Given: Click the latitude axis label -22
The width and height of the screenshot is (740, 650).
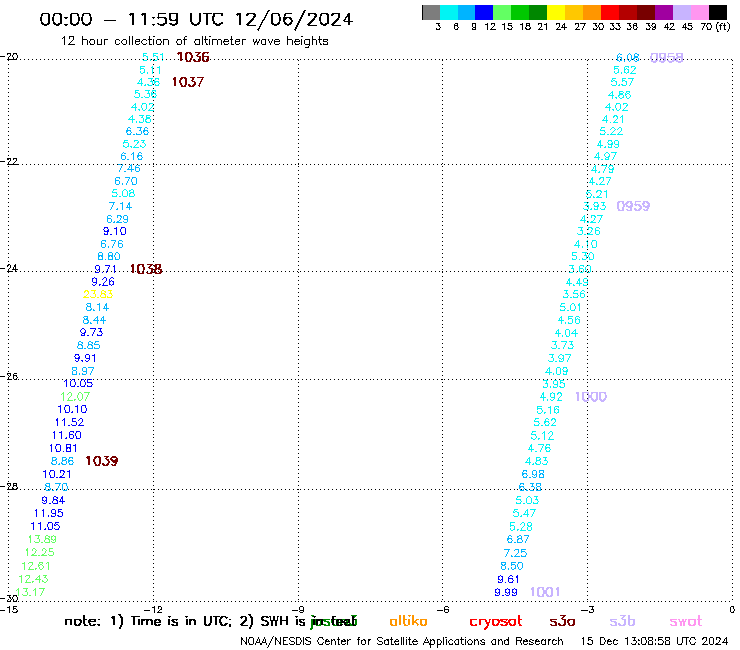Looking at the screenshot, I should pyautogui.click(x=9, y=161).
